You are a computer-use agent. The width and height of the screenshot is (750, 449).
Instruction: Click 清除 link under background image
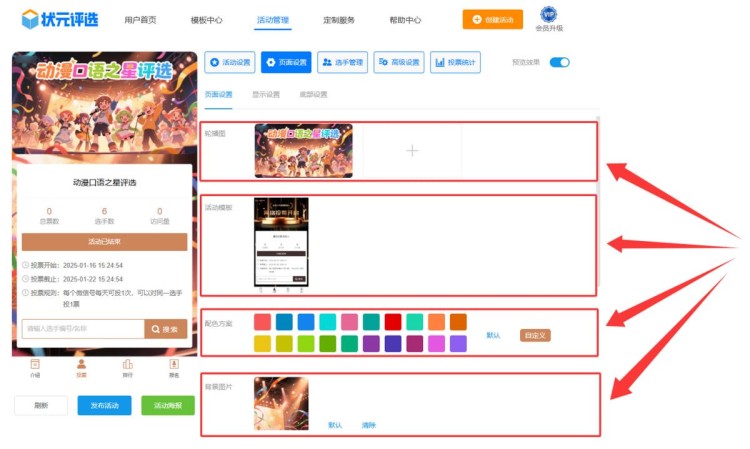tap(368, 425)
